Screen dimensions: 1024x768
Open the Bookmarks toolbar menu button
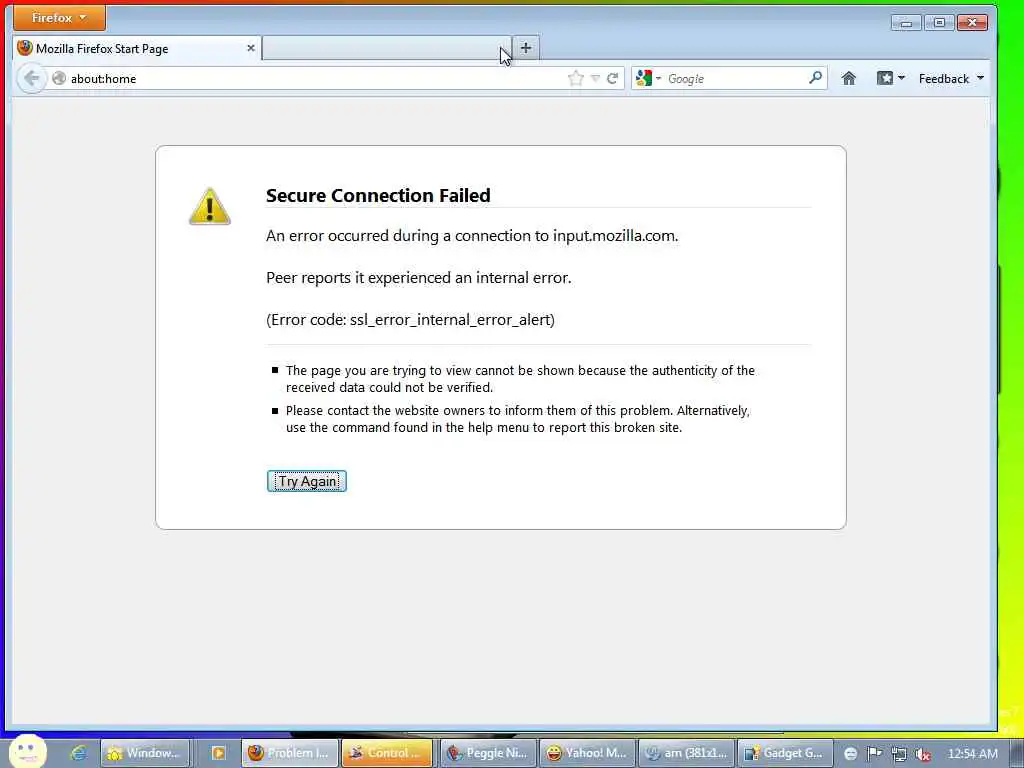(890, 78)
